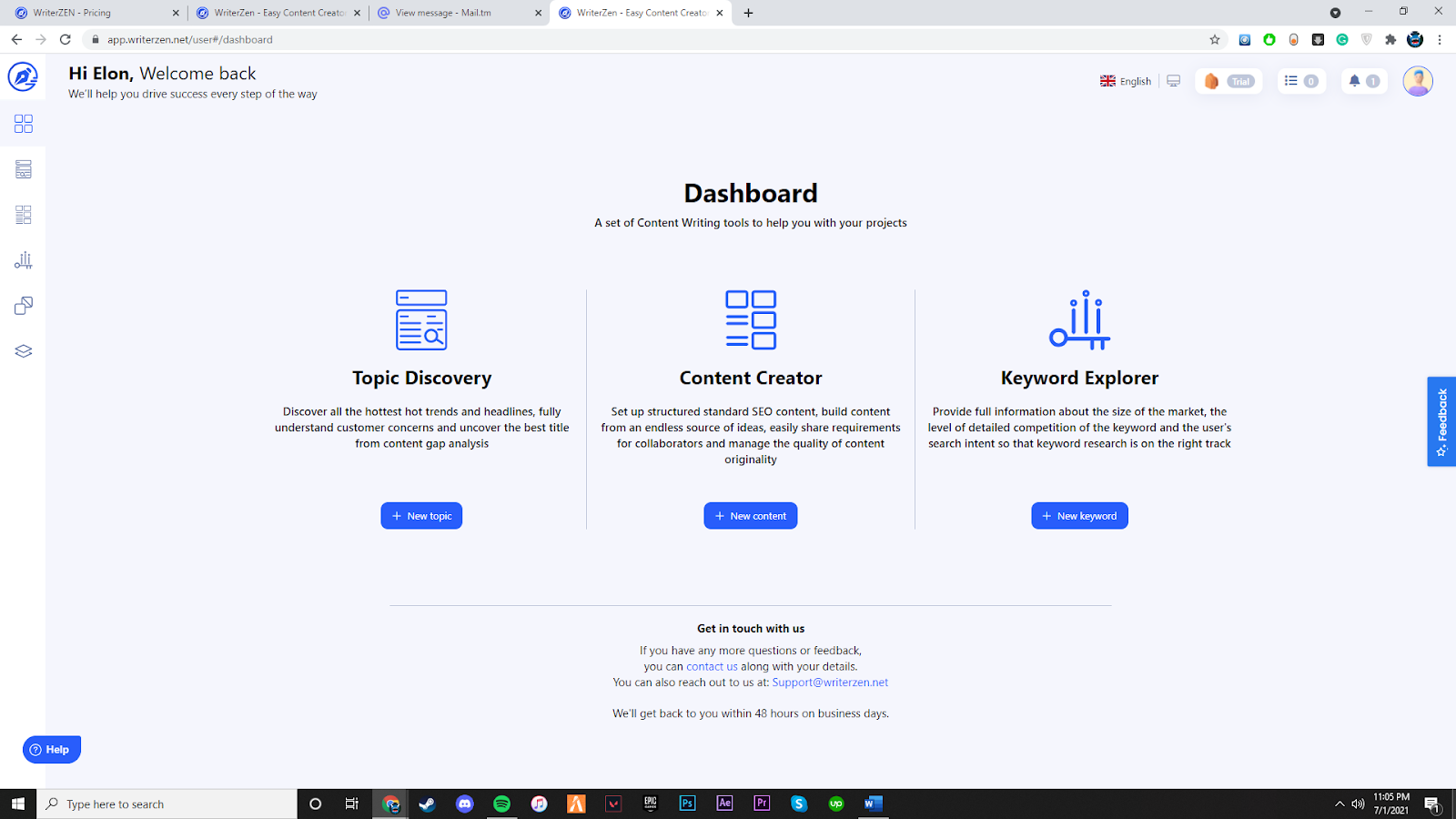Image resolution: width=1456 pixels, height=819 pixels.
Task: Create a New keyword
Action: [x=1079, y=516]
